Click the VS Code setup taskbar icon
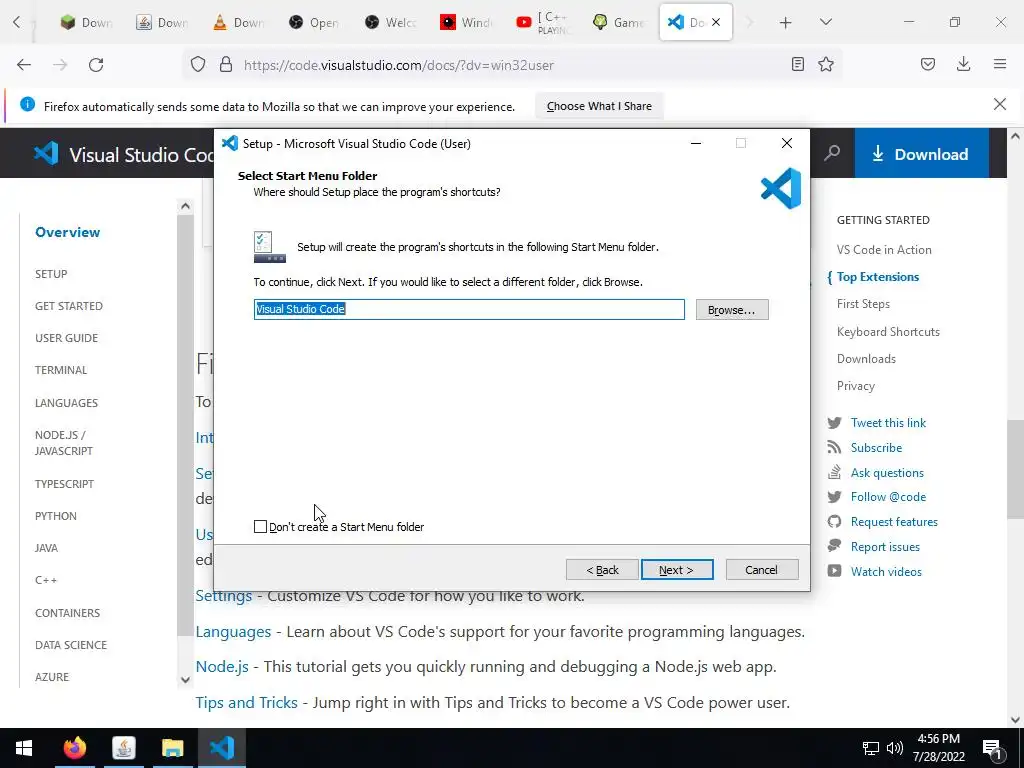Image resolution: width=1024 pixels, height=768 pixels. point(222,748)
